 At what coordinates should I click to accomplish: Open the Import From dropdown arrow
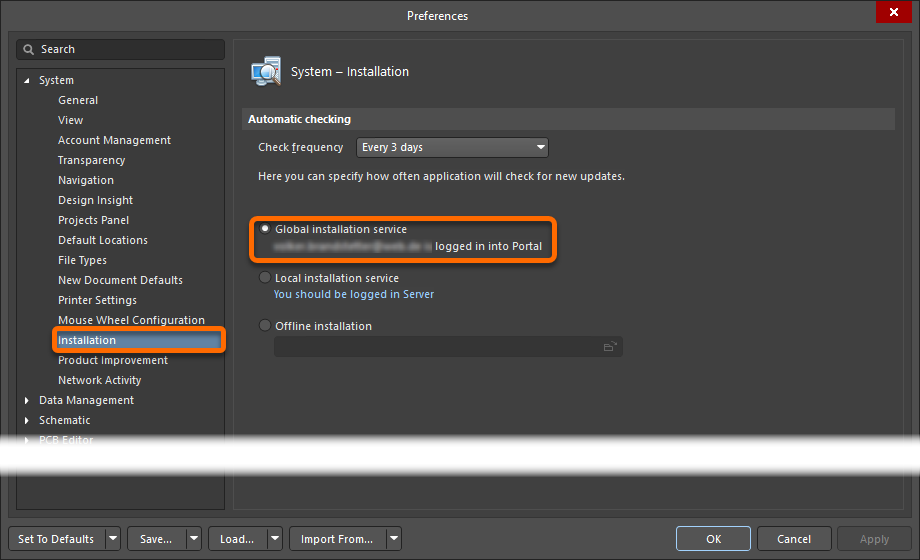[x=394, y=538]
